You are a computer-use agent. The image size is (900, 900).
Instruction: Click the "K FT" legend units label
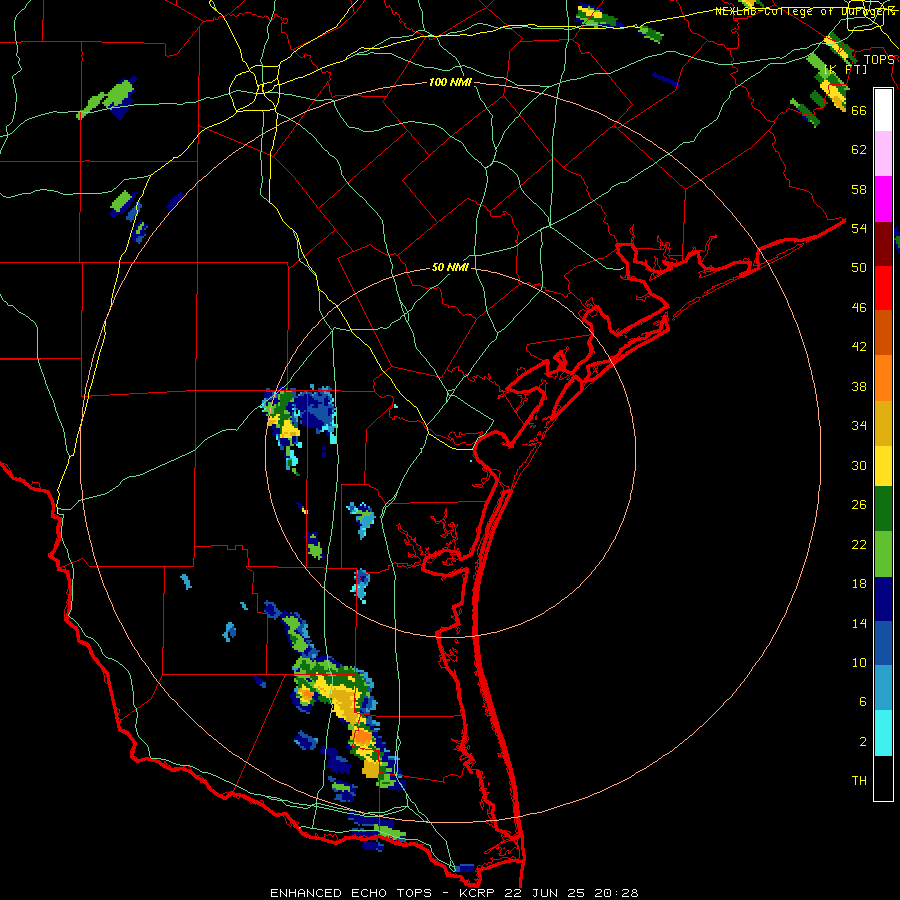click(x=845, y=70)
